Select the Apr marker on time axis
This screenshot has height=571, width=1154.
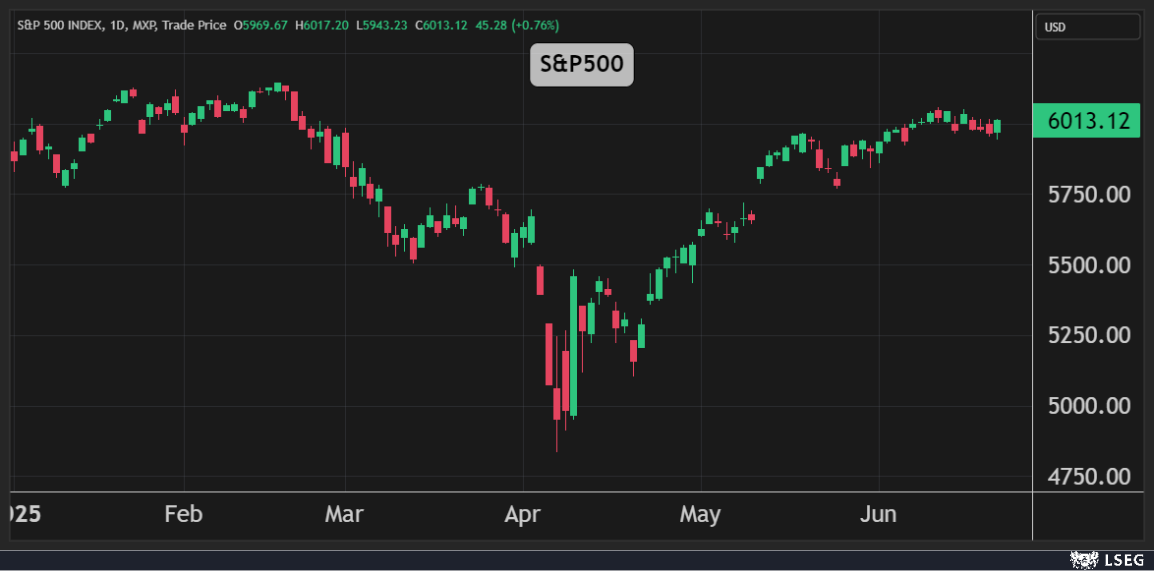pyautogui.click(x=522, y=515)
